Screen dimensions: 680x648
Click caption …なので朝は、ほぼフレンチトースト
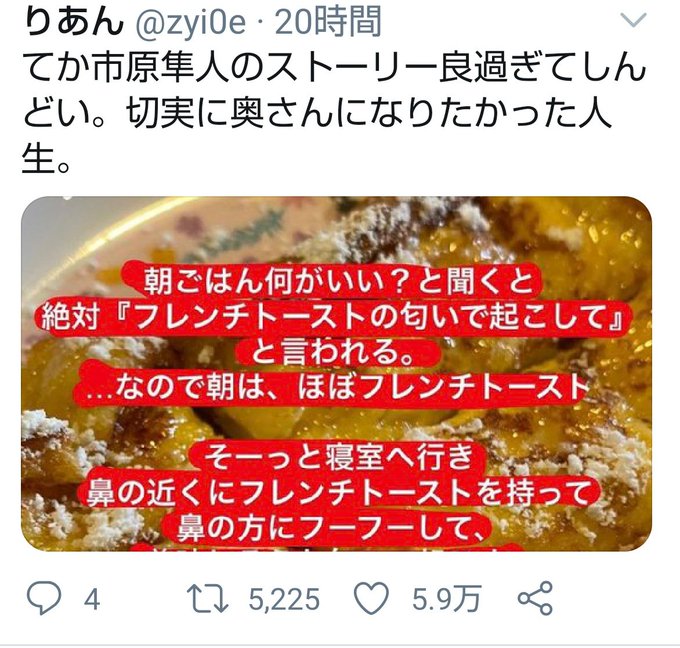coord(337,387)
